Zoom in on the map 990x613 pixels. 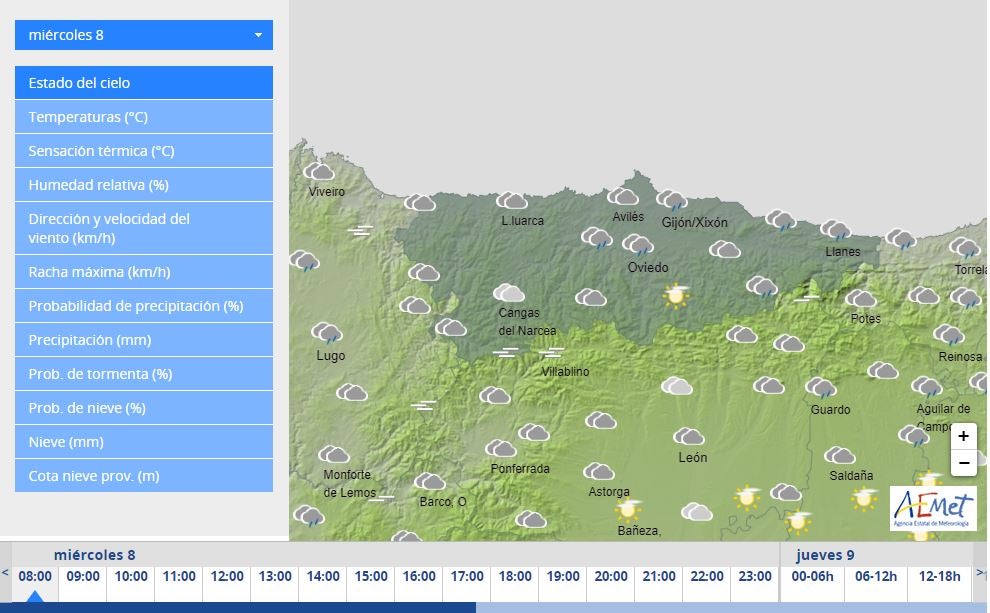[x=963, y=436]
